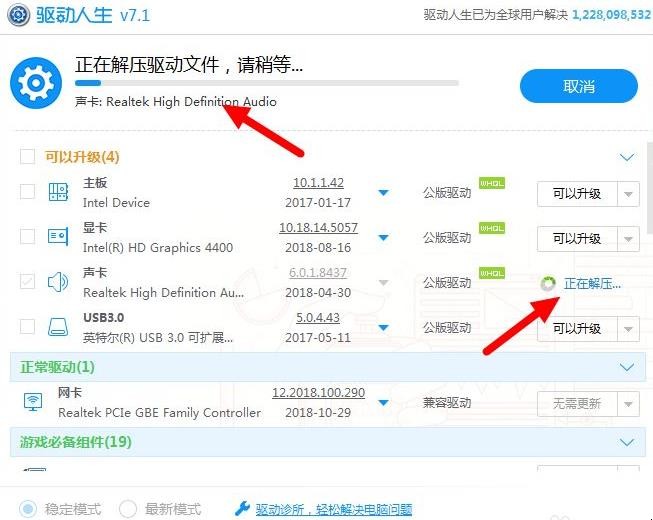Click the spinning 正在解压 progress indicator

pos(548,284)
